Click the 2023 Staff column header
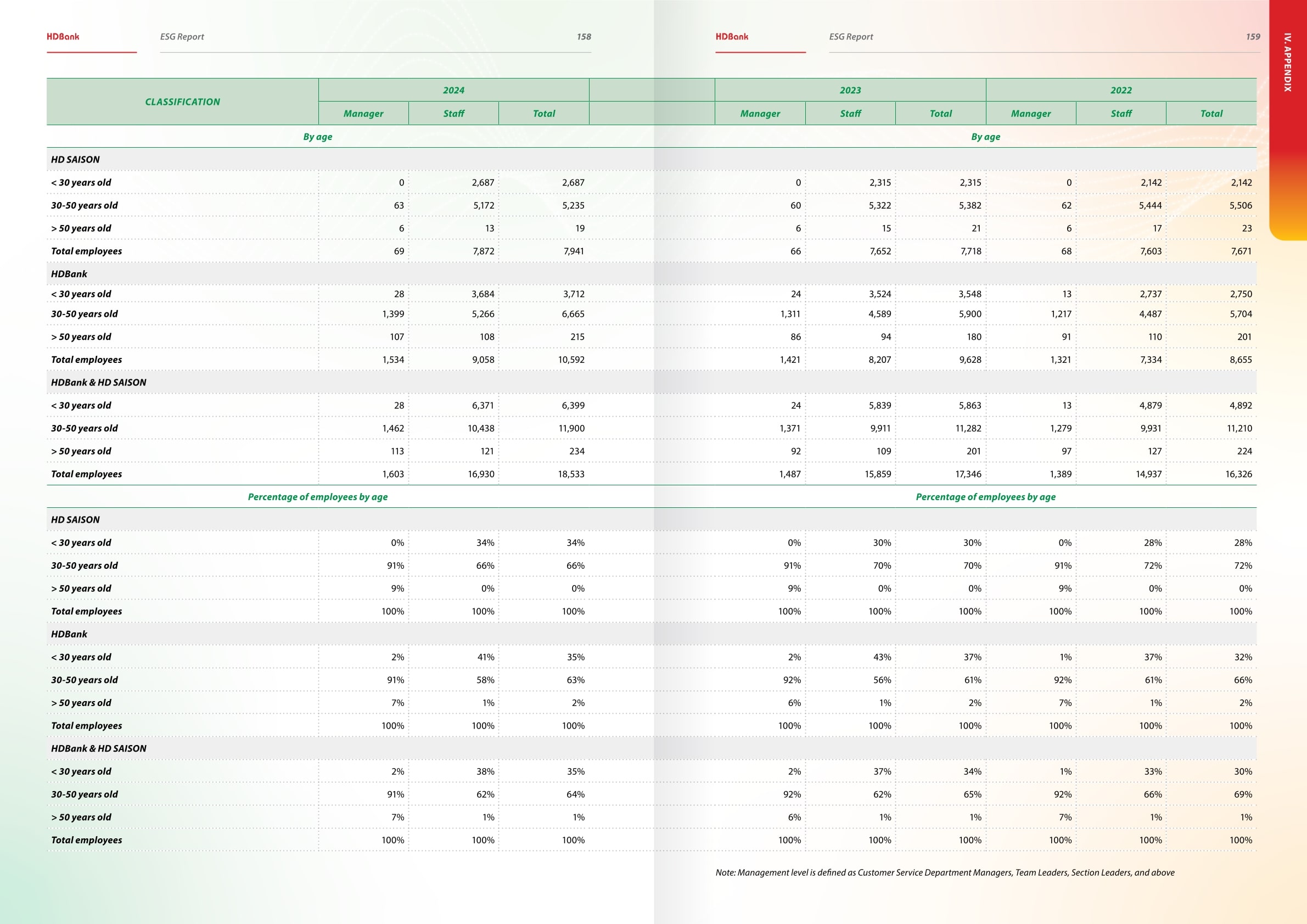Viewport: 1307px width, 924px height. 850,114
